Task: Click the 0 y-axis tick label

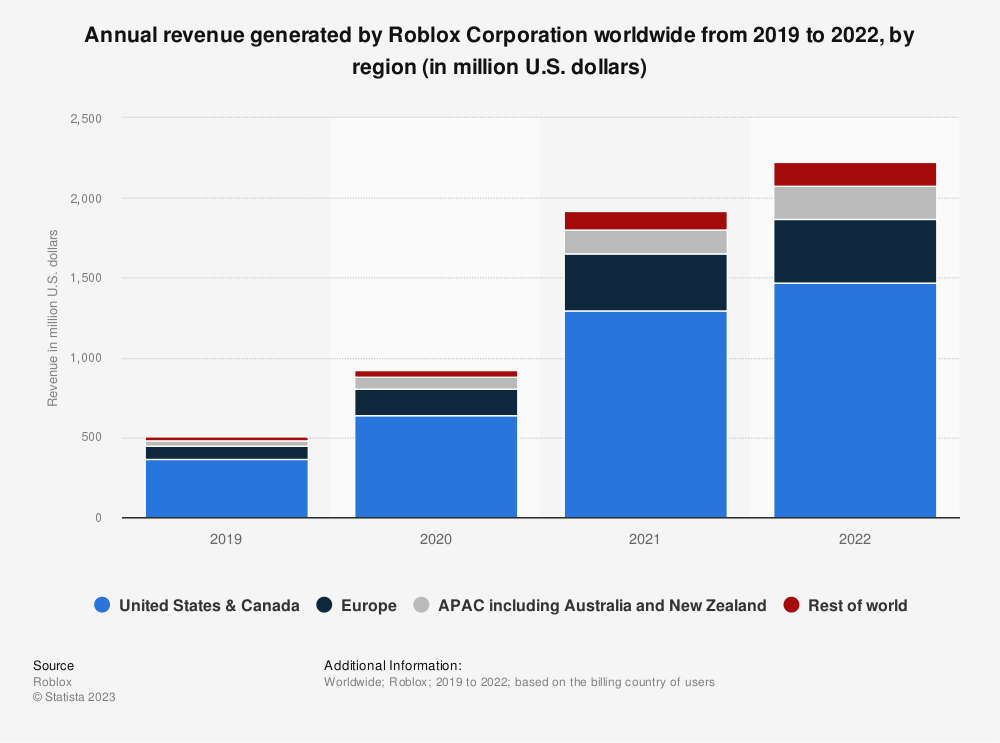Action: point(98,518)
